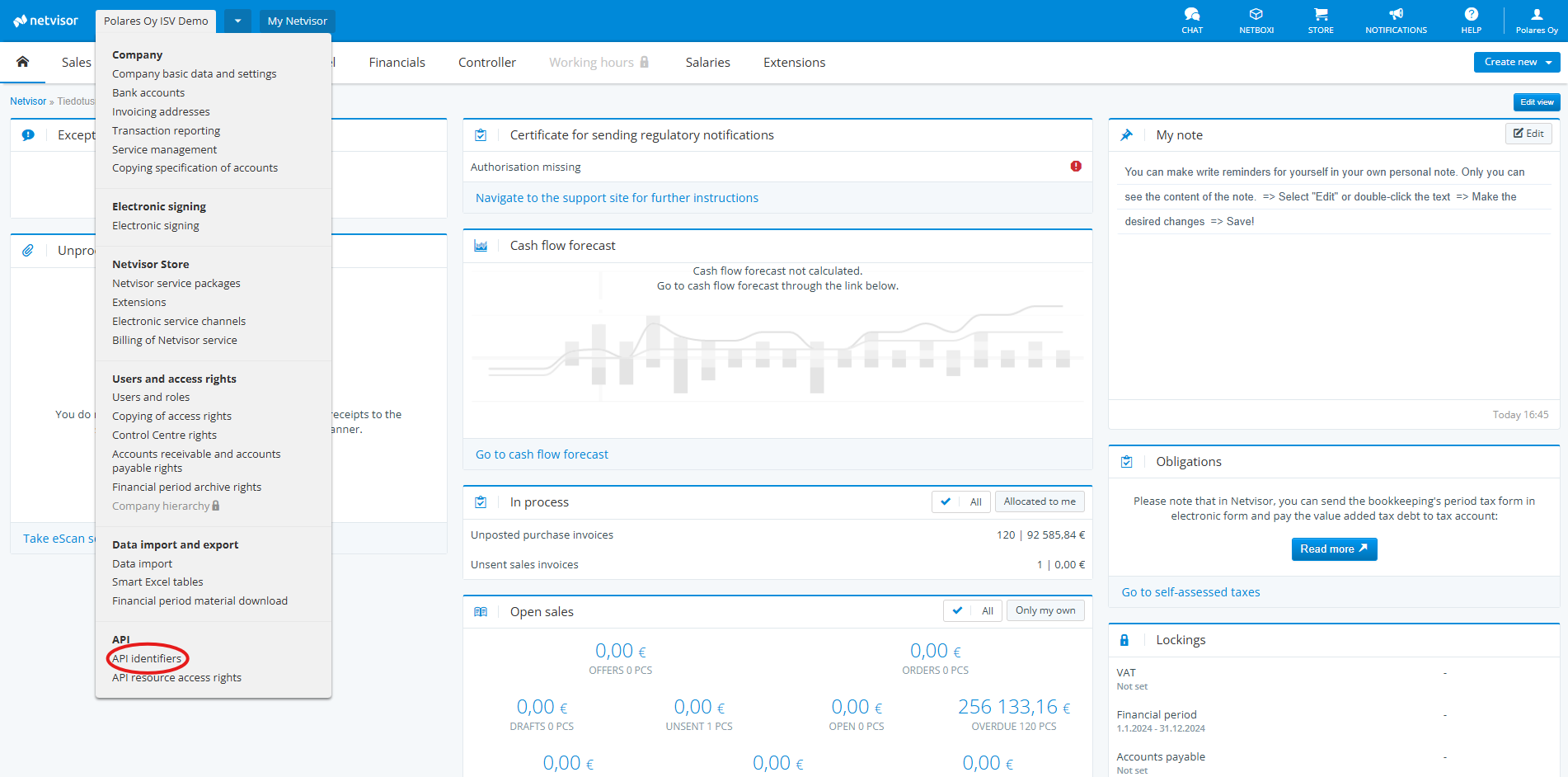Expand the Create new dropdown
1568x777 pixels.
click(1516, 62)
